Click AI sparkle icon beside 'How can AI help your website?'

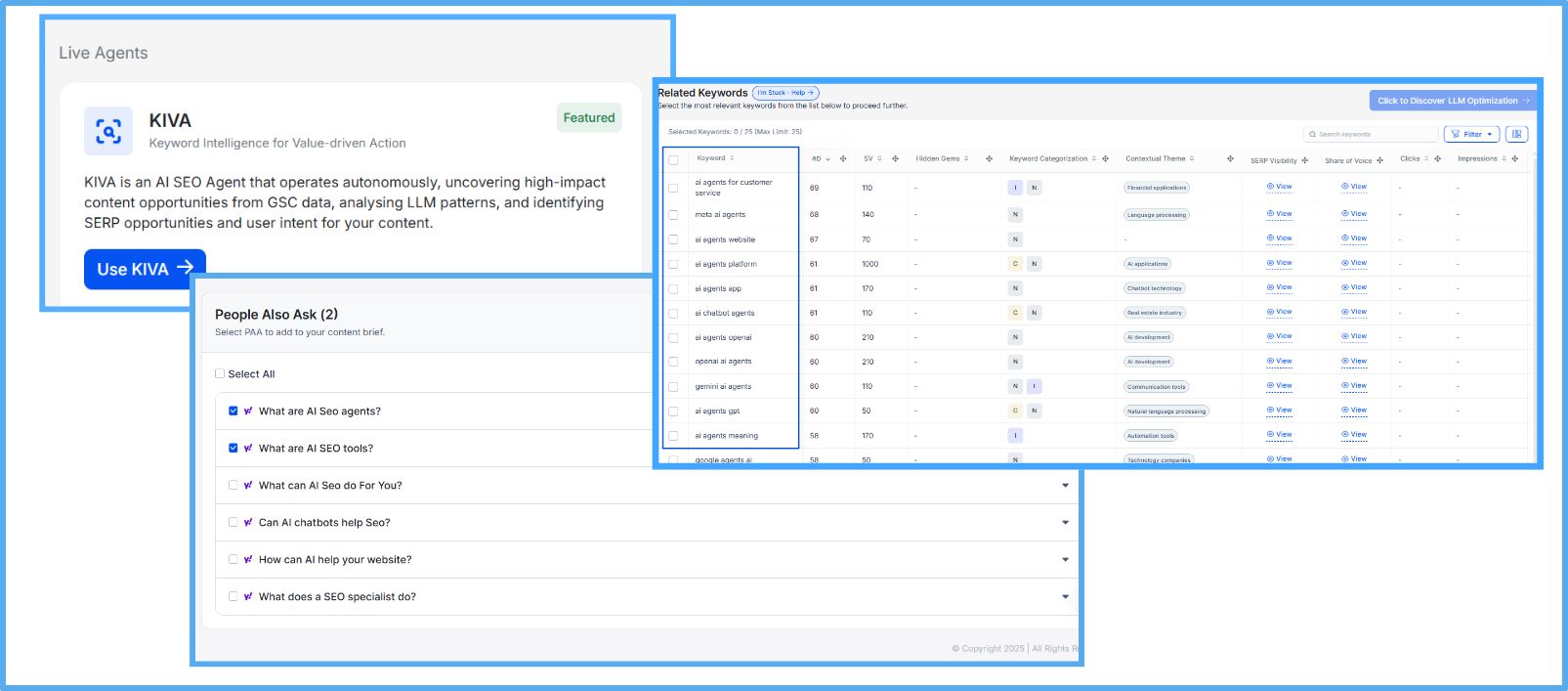248,560
